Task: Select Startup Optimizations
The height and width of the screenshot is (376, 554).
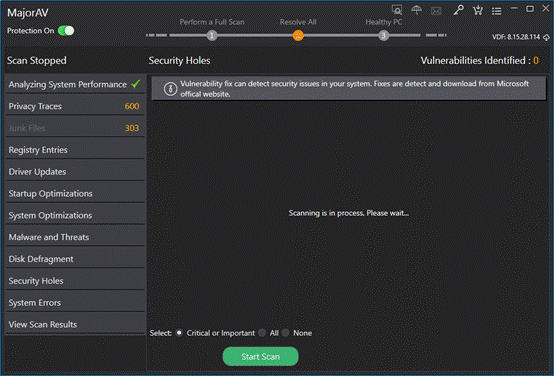Action: pos(75,194)
